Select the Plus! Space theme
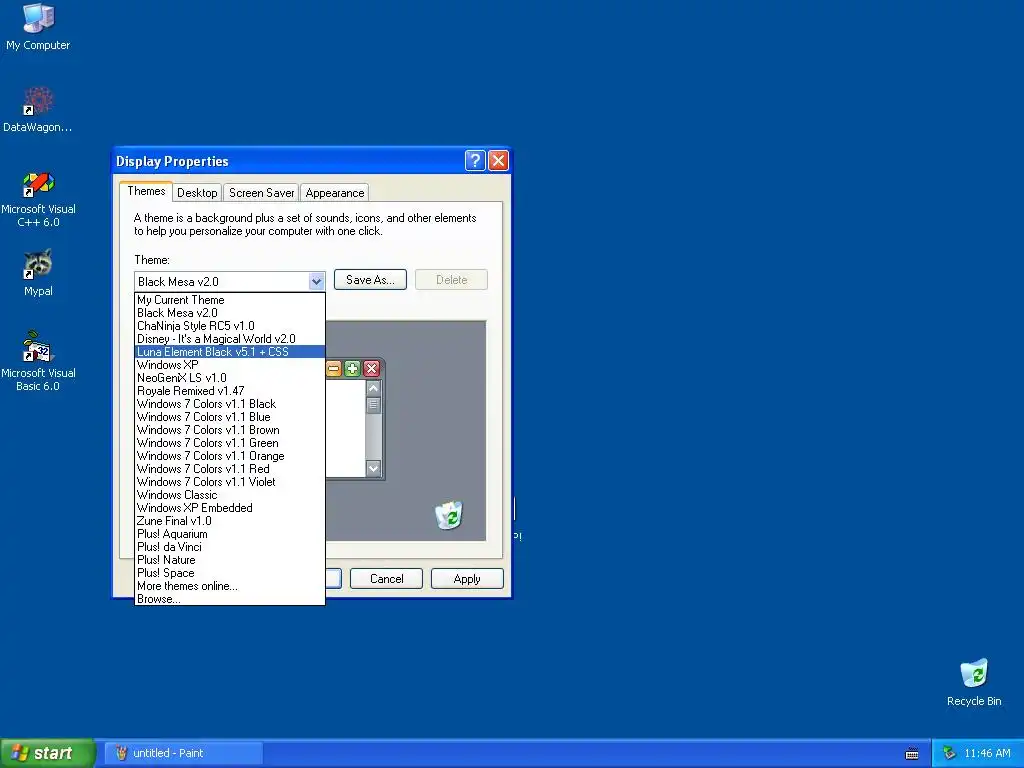The width and height of the screenshot is (1024, 768). [230, 573]
